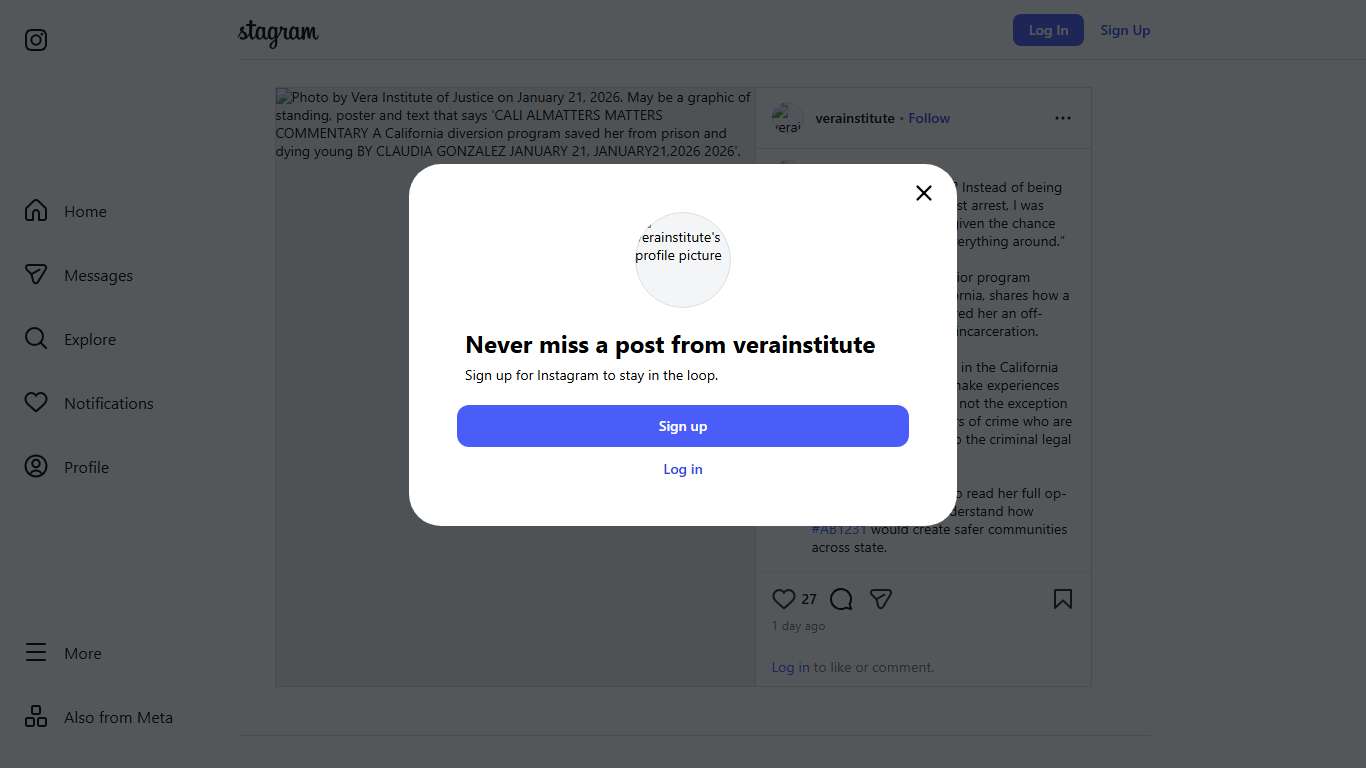Click the Instagram camera logo icon
The height and width of the screenshot is (768, 1366).
36,40
